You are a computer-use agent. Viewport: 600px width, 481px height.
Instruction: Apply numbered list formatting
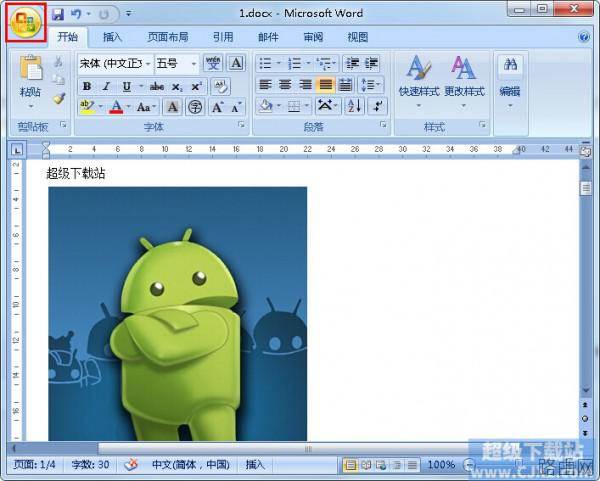294,64
